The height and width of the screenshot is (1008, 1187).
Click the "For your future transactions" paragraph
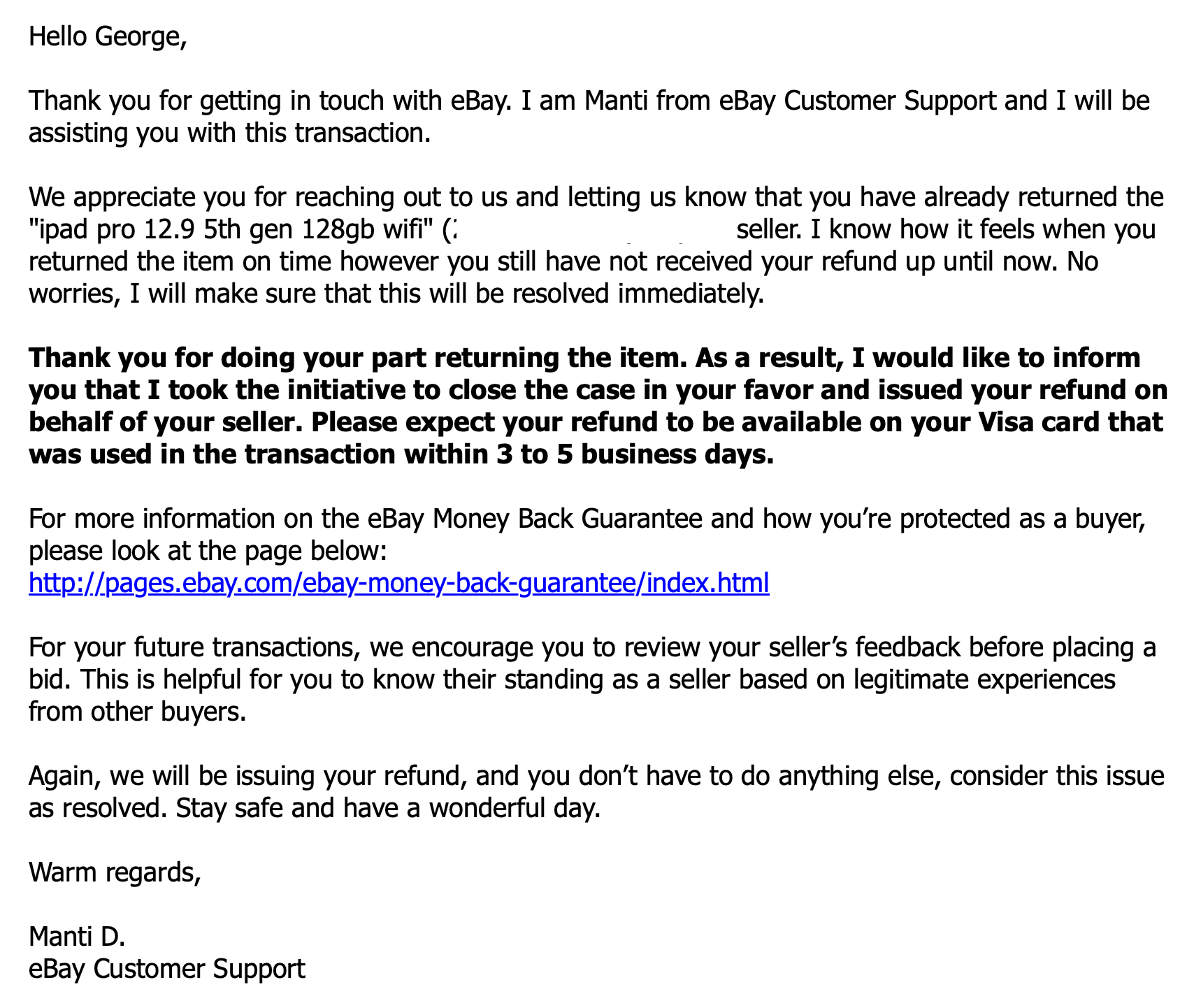(x=593, y=679)
